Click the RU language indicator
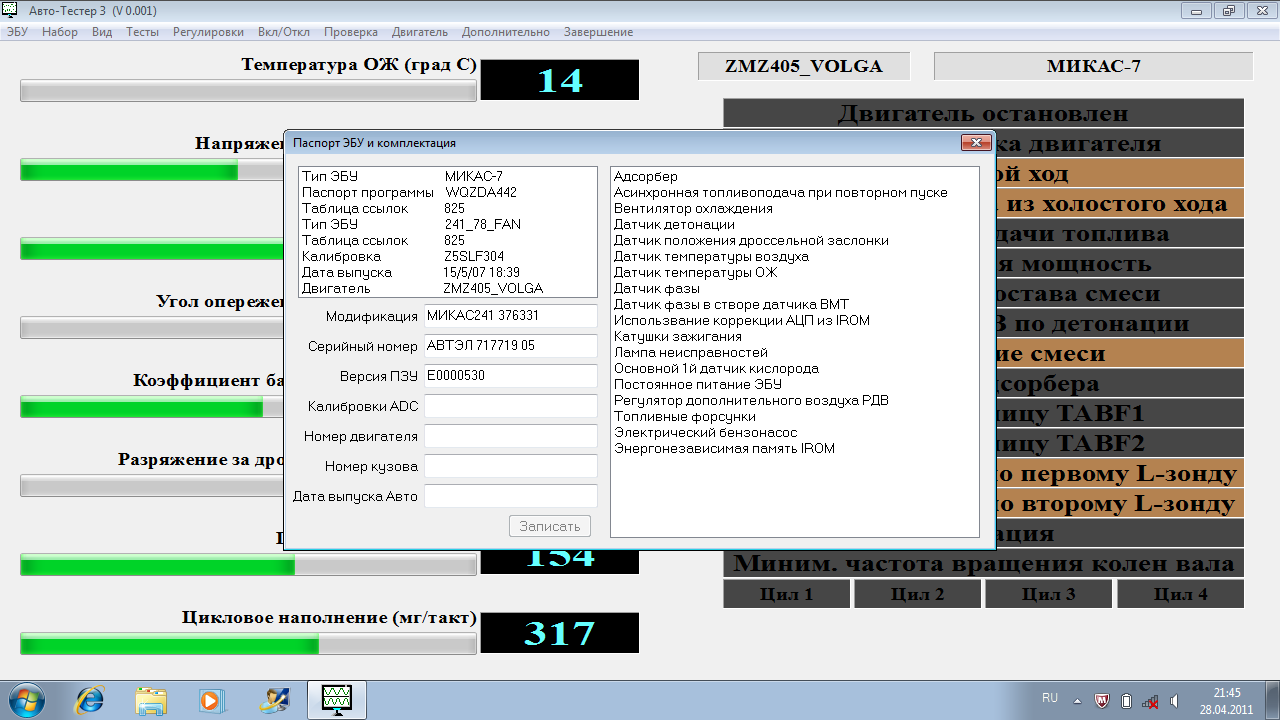The height and width of the screenshot is (720, 1280). 1050,697
